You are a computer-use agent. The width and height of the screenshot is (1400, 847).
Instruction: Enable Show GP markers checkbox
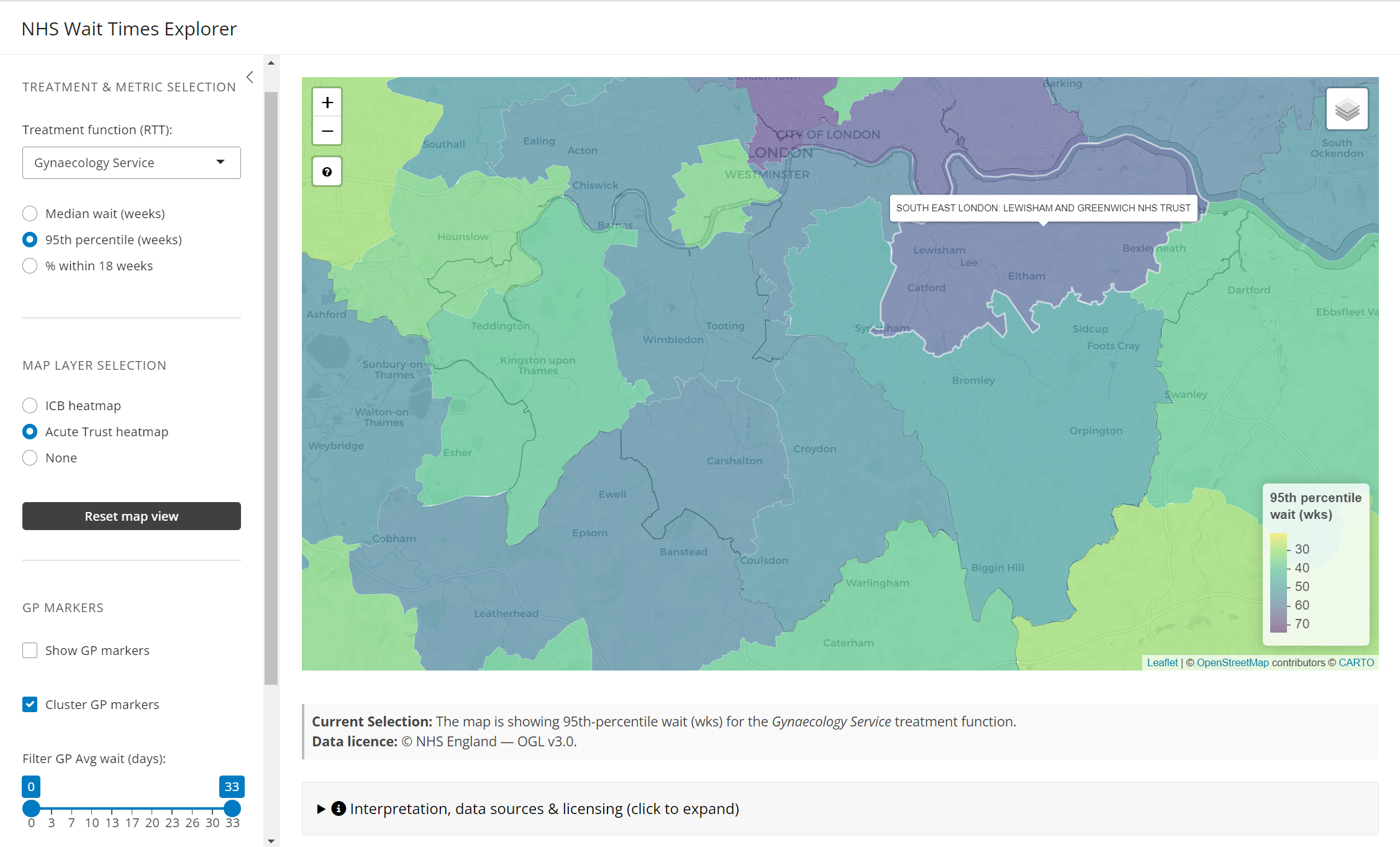[30, 651]
